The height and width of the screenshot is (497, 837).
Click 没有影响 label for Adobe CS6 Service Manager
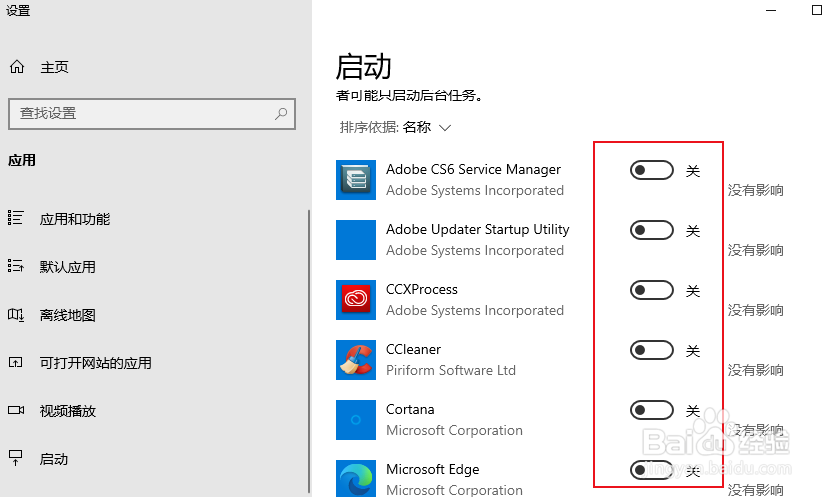point(755,190)
